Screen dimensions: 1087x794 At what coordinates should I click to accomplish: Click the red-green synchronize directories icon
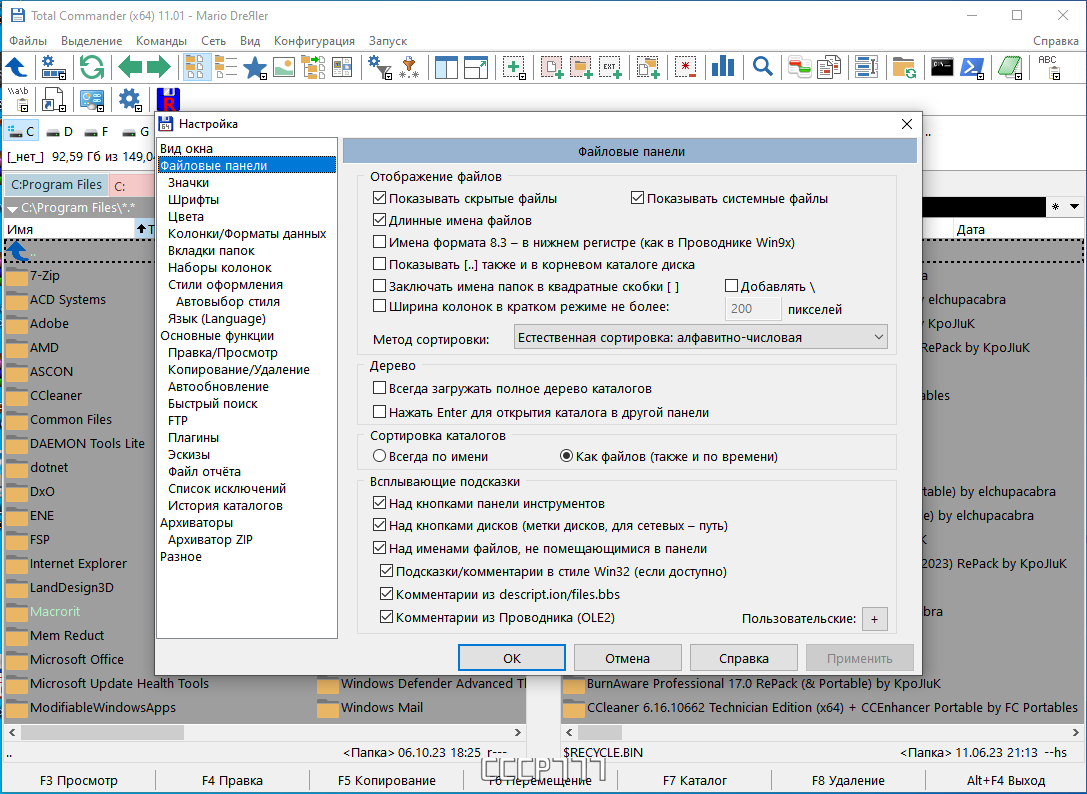(x=799, y=67)
